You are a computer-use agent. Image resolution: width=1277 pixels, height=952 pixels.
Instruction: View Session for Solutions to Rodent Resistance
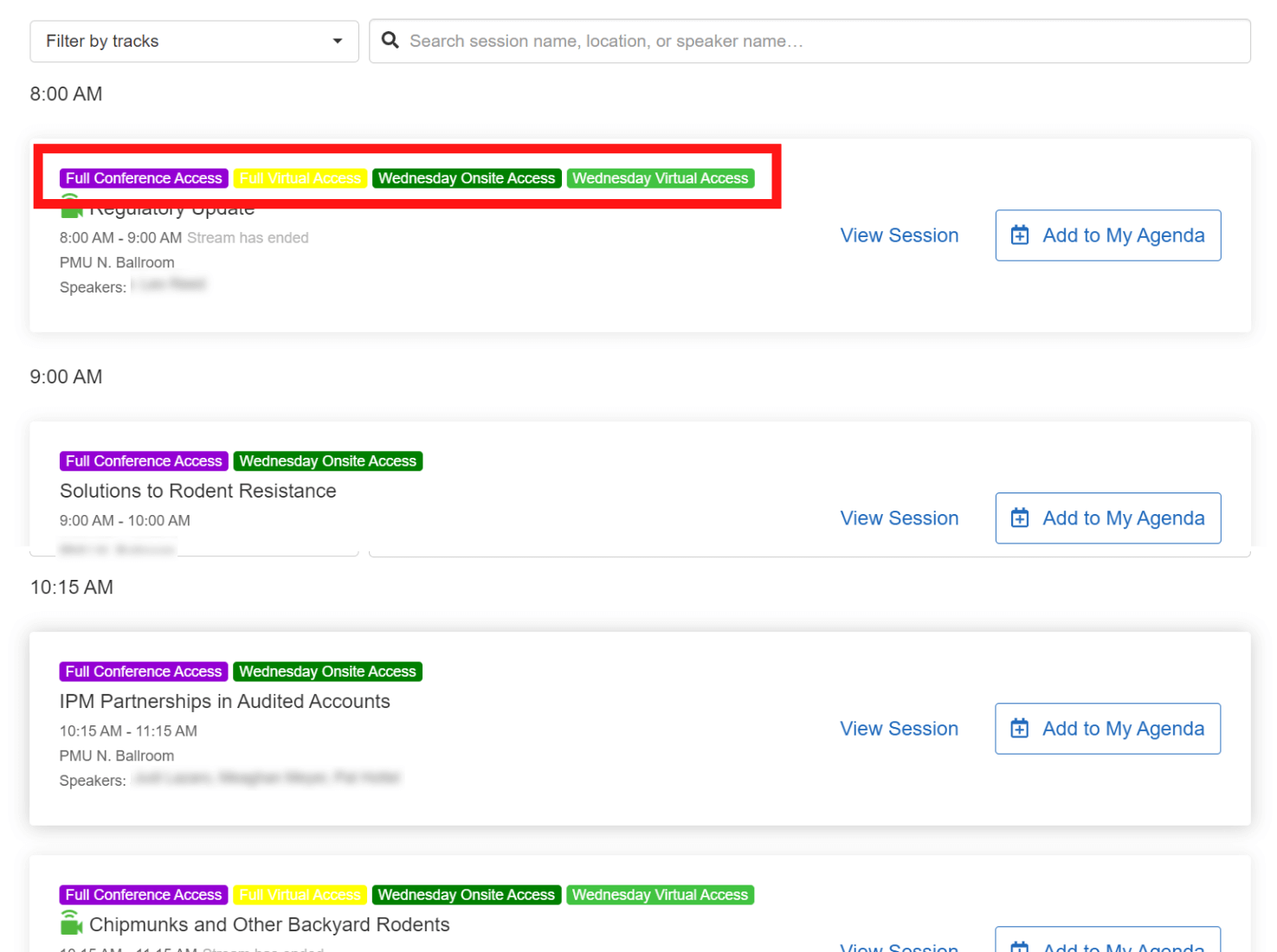coord(899,518)
